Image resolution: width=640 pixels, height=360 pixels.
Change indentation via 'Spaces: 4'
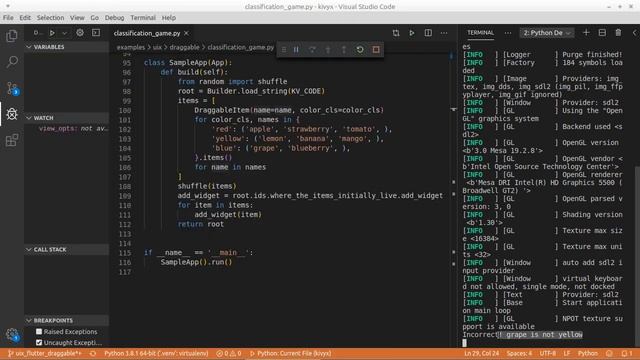[x=519, y=353]
